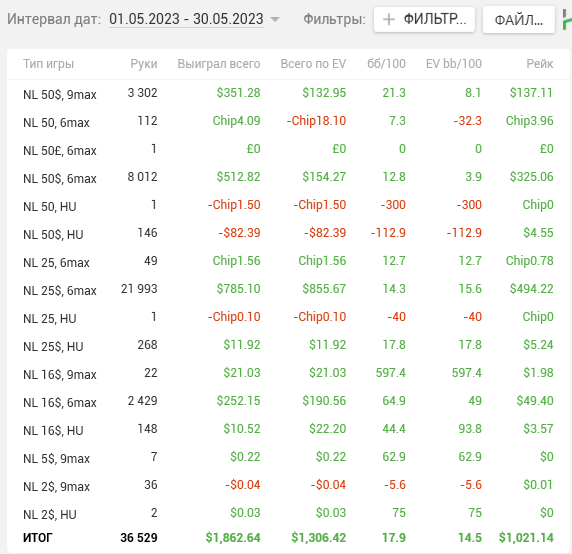The image size is (572, 554).
Task: Click the ФАЙЛ... button
Action: (x=519, y=20)
